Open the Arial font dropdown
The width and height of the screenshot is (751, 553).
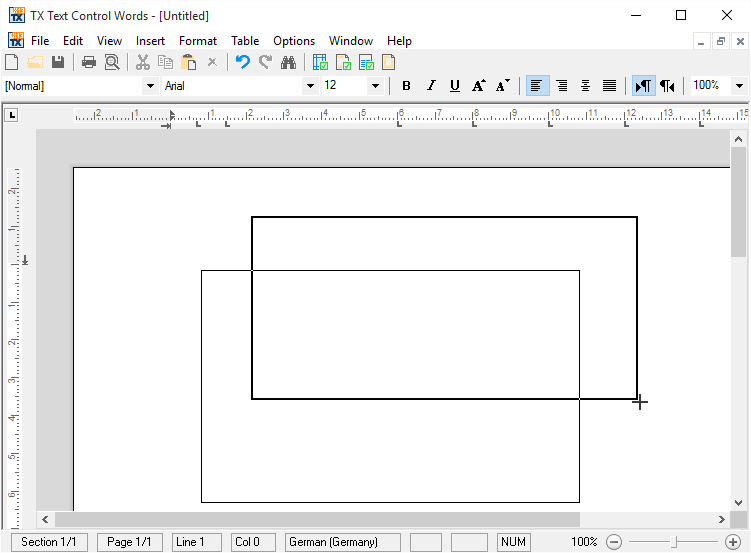coord(310,86)
